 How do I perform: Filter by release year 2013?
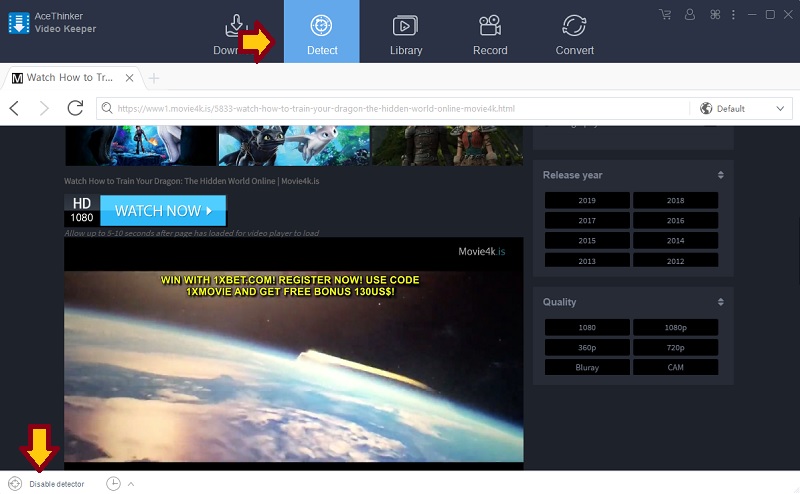click(587, 260)
